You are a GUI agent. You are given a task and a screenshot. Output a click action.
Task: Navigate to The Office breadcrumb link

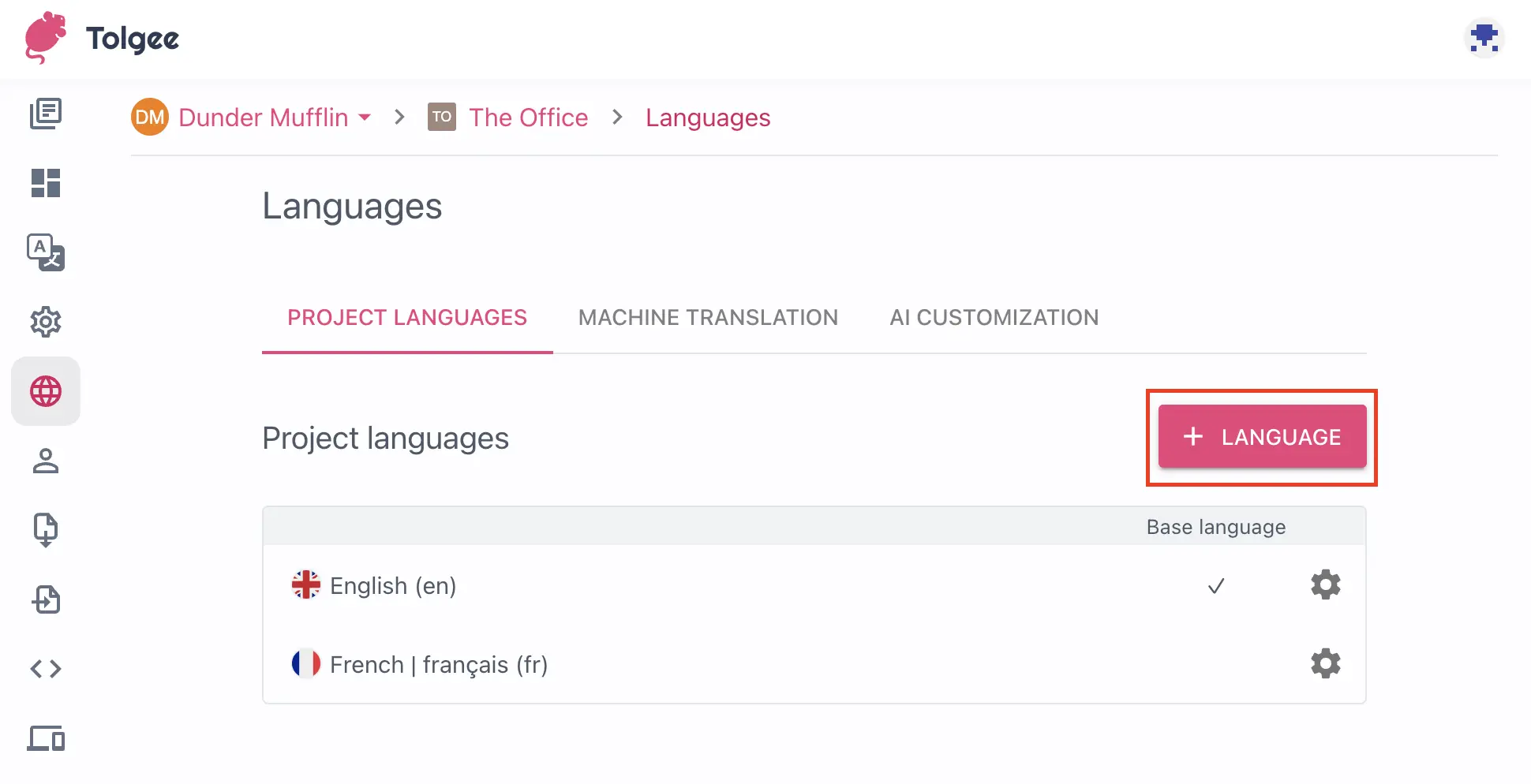click(529, 117)
